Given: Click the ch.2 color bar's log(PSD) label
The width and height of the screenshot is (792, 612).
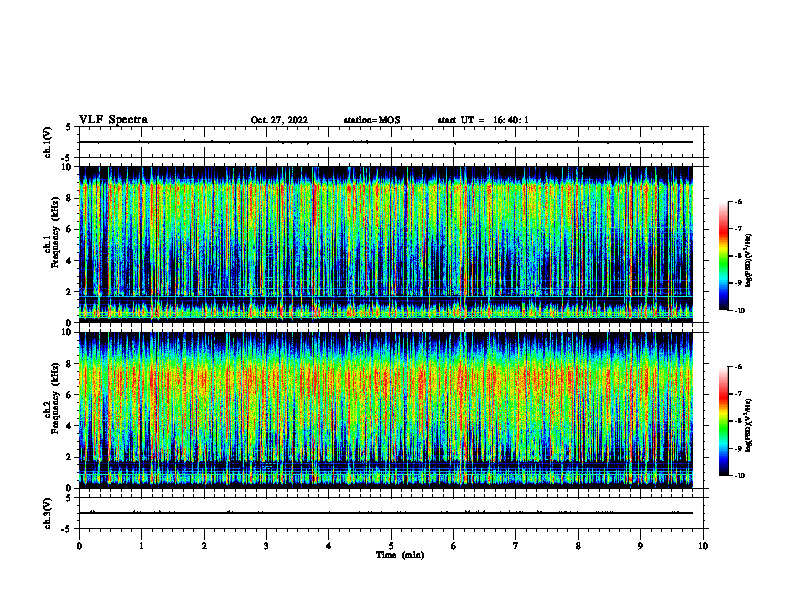Looking at the screenshot, I should click(749, 425).
